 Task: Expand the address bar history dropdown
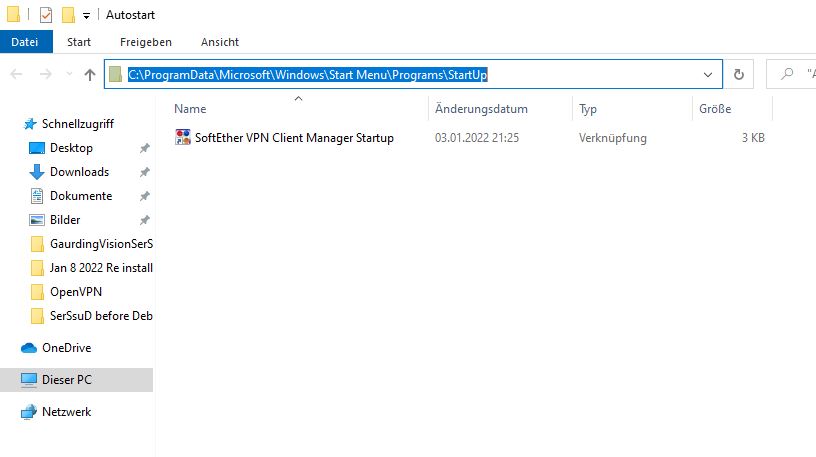pyautogui.click(x=708, y=74)
